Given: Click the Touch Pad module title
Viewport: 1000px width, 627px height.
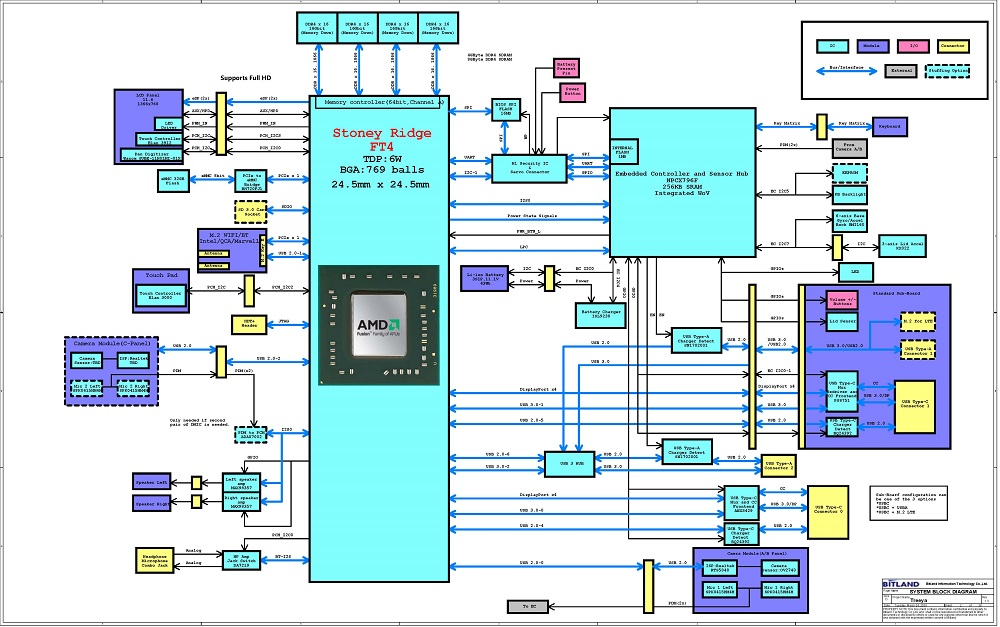Looking at the screenshot, I should [x=161, y=275].
